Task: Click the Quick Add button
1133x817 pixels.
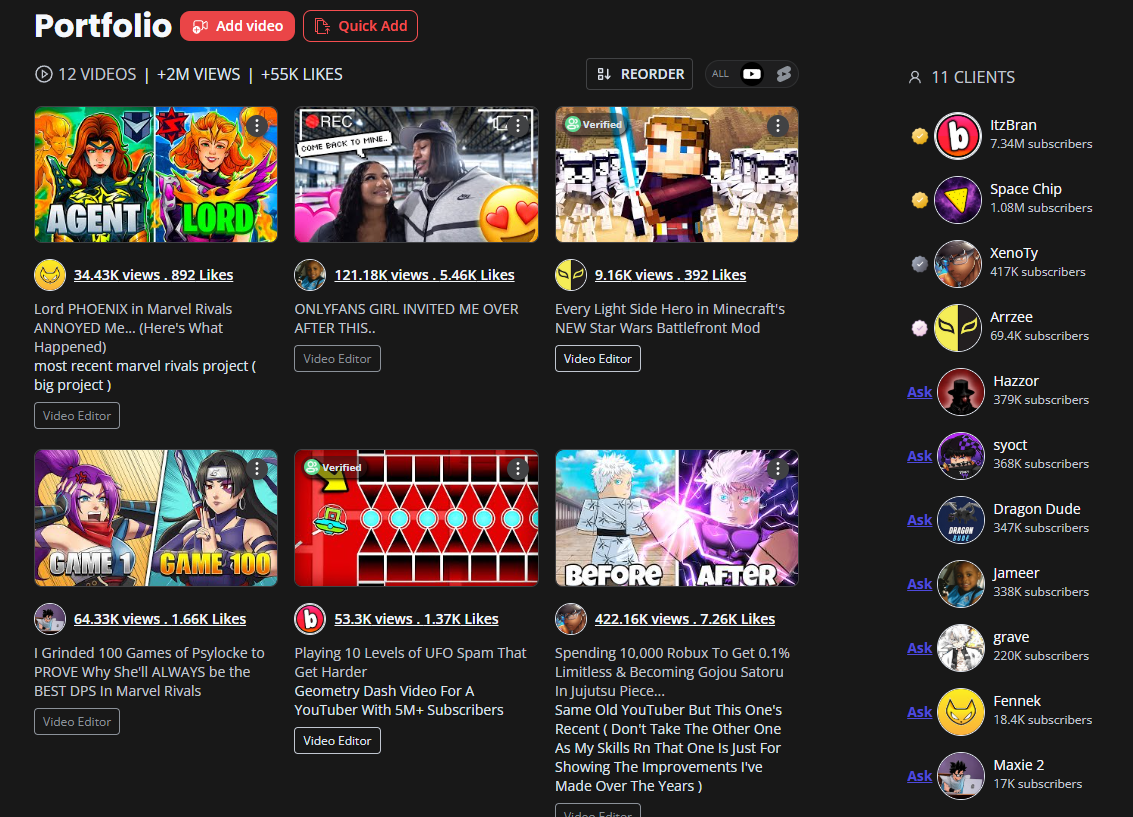Action: [360, 26]
